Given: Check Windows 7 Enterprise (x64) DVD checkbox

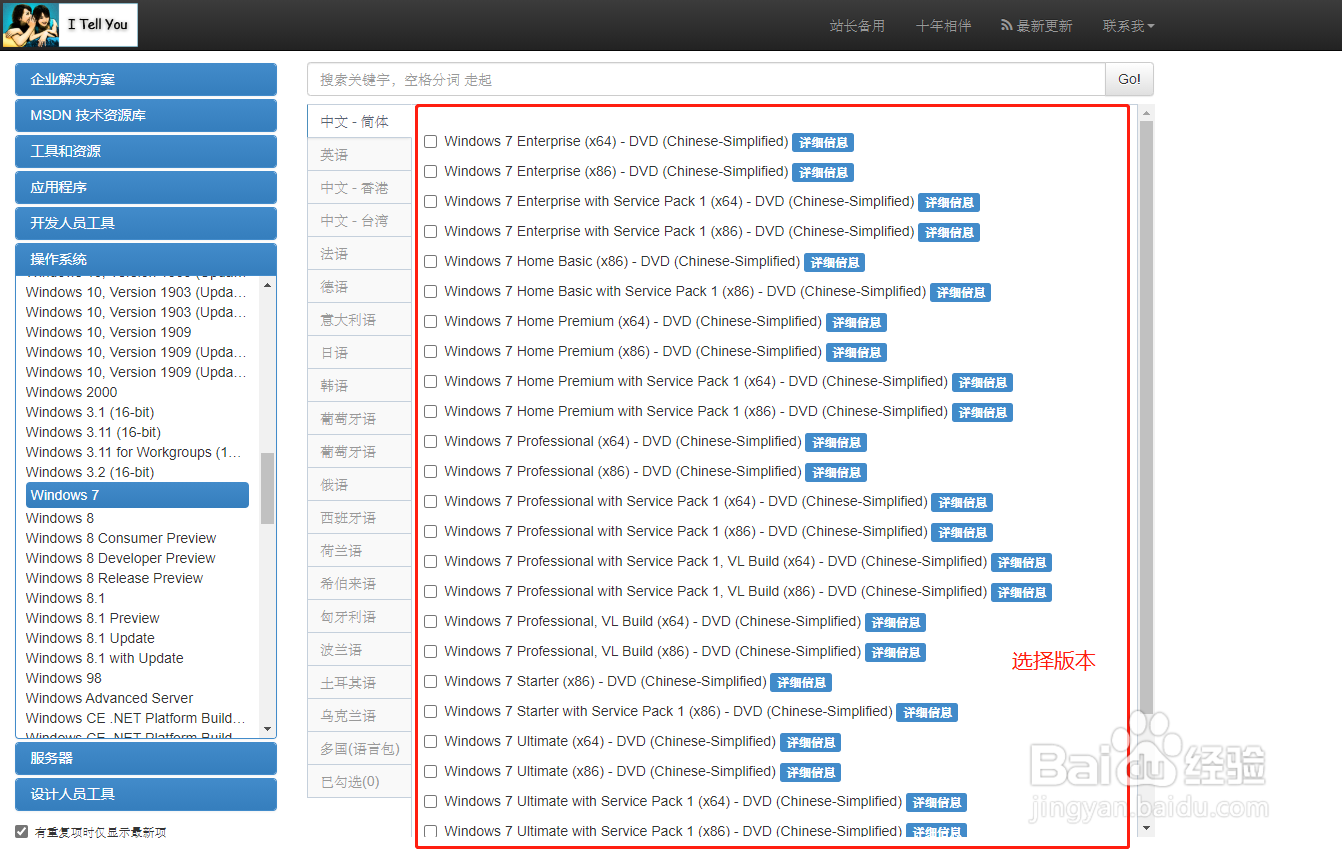Looking at the screenshot, I should point(431,142).
